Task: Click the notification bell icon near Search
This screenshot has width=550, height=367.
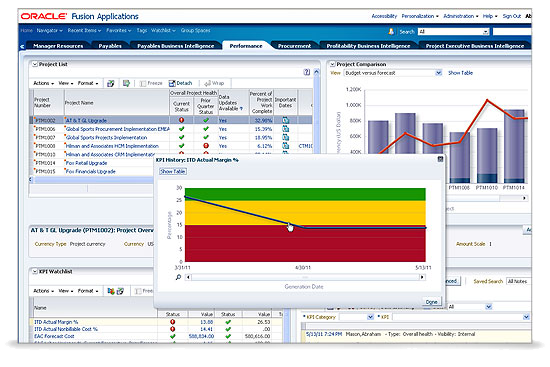Action: 391,32
